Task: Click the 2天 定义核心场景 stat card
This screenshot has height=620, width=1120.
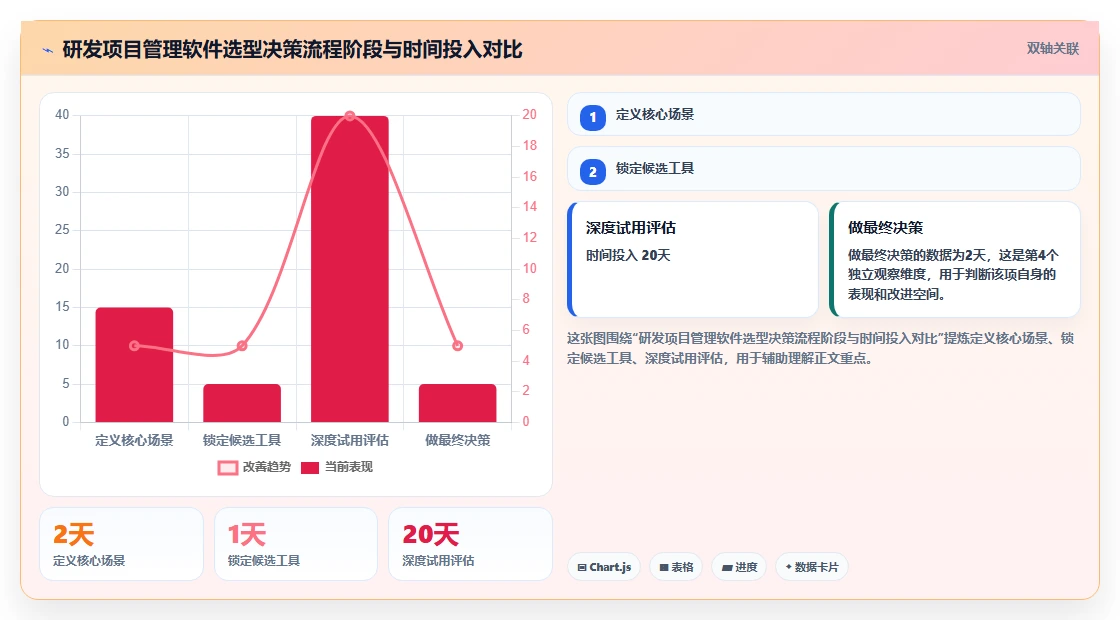Action: point(121,544)
